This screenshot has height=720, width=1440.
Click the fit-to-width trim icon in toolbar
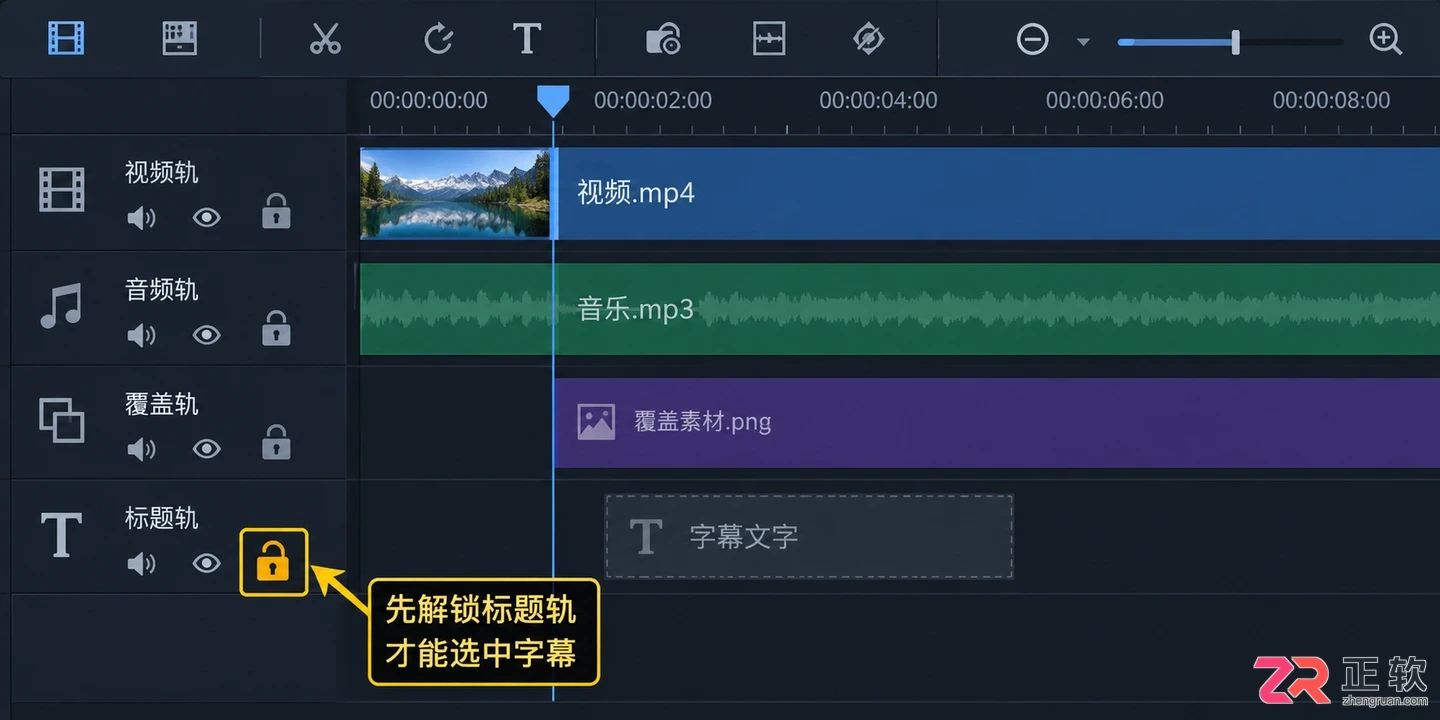[x=769, y=39]
